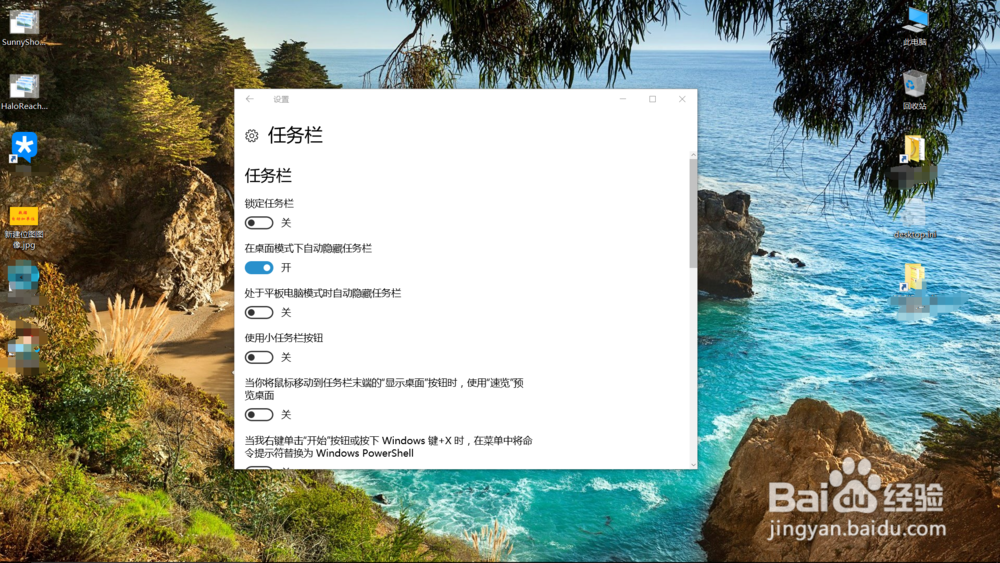The width and height of the screenshot is (1000, 563).
Task: Turn off 在桌面模式下自动隐藏任务栏 switch
Action: coord(259,267)
